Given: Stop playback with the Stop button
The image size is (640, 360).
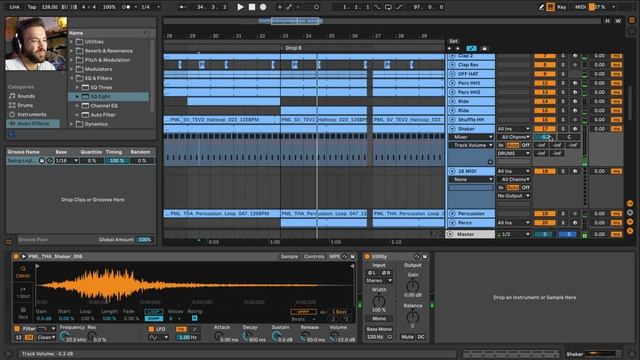Looking at the screenshot, I should [252, 7].
